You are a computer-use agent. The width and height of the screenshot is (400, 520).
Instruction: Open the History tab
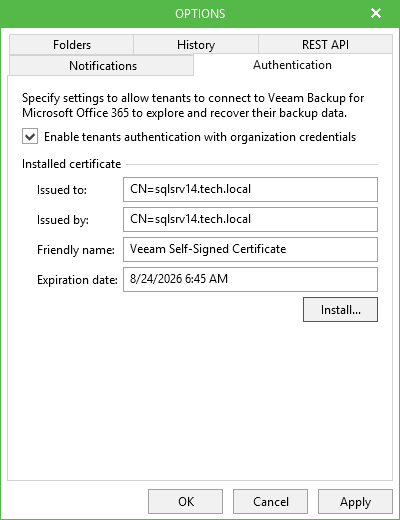tap(196, 45)
